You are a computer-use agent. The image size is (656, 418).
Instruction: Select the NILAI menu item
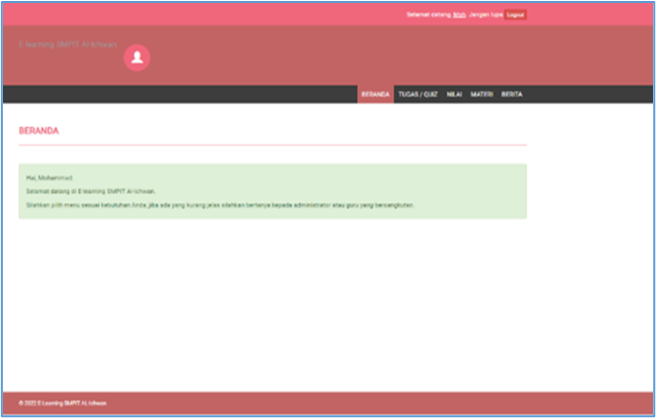[454, 94]
